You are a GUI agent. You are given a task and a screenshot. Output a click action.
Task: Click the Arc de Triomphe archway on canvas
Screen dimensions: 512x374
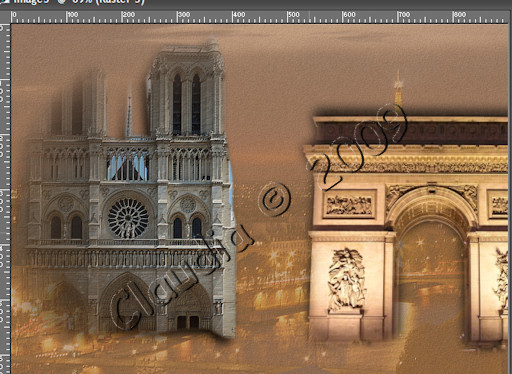tap(432, 267)
